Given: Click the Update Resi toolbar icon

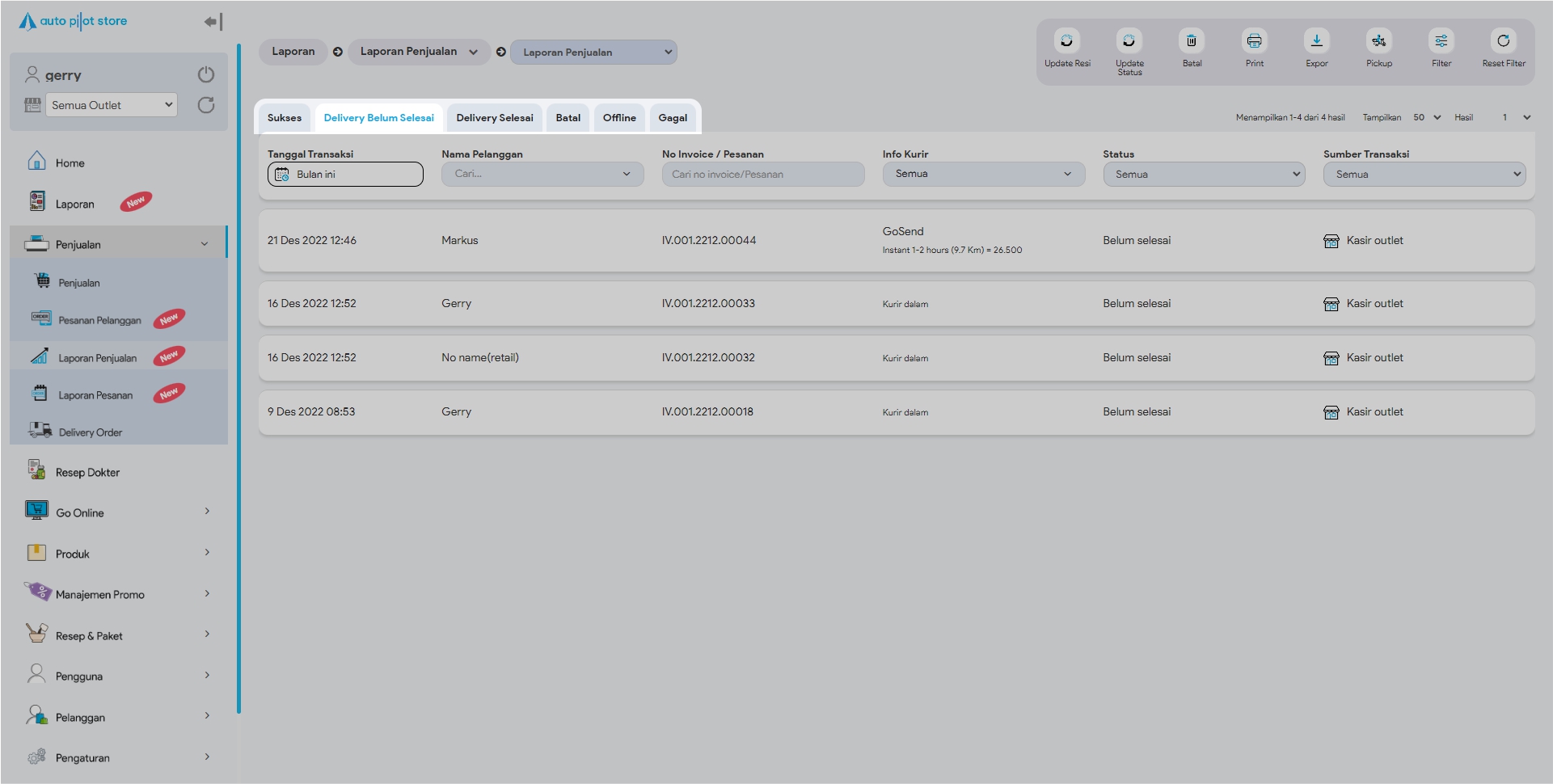Looking at the screenshot, I should point(1066,41).
